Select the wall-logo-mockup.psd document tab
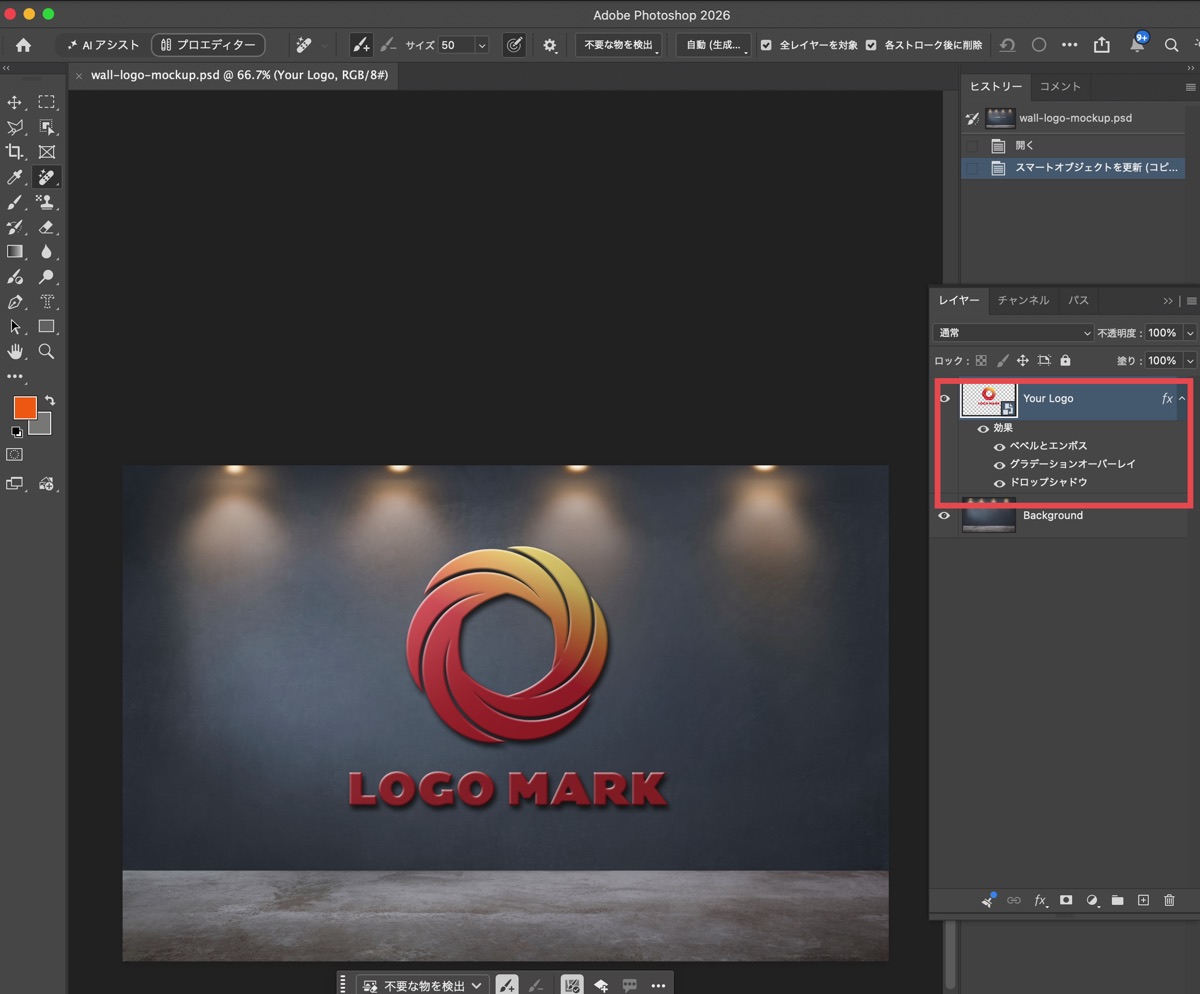Image resolution: width=1200 pixels, height=994 pixels. (x=239, y=75)
